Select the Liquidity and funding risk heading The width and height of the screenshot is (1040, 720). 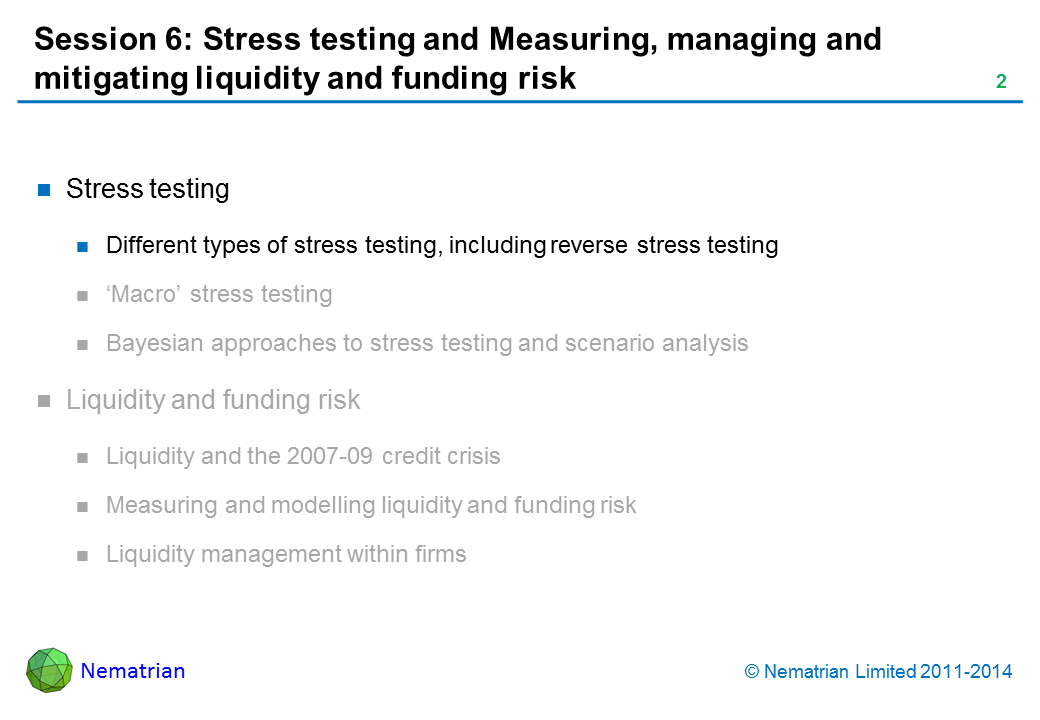(x=213, y=400)
